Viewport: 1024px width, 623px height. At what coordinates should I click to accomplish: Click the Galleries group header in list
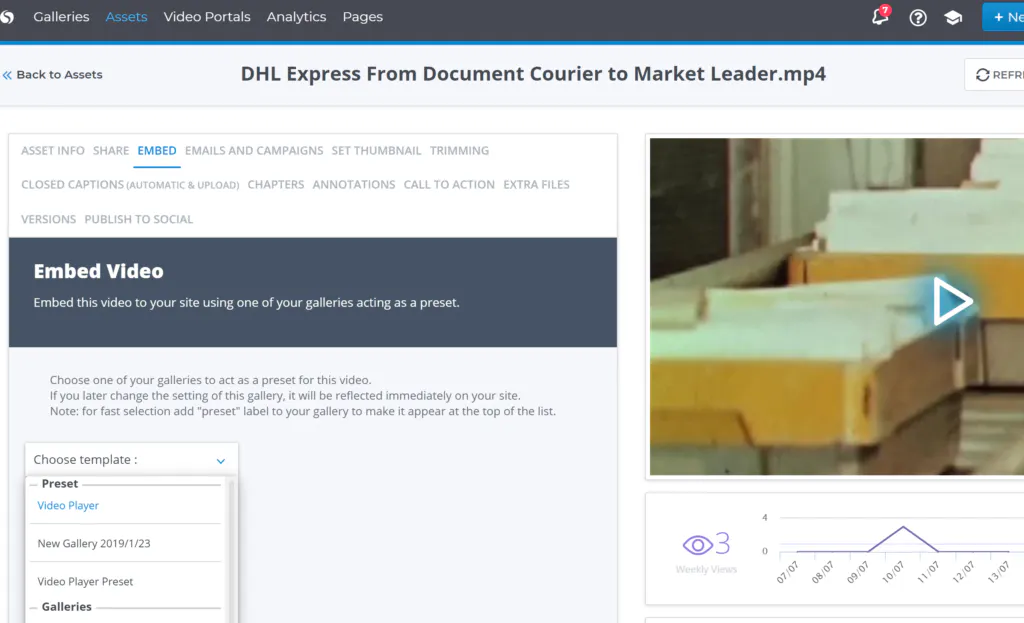pos(67,607)
